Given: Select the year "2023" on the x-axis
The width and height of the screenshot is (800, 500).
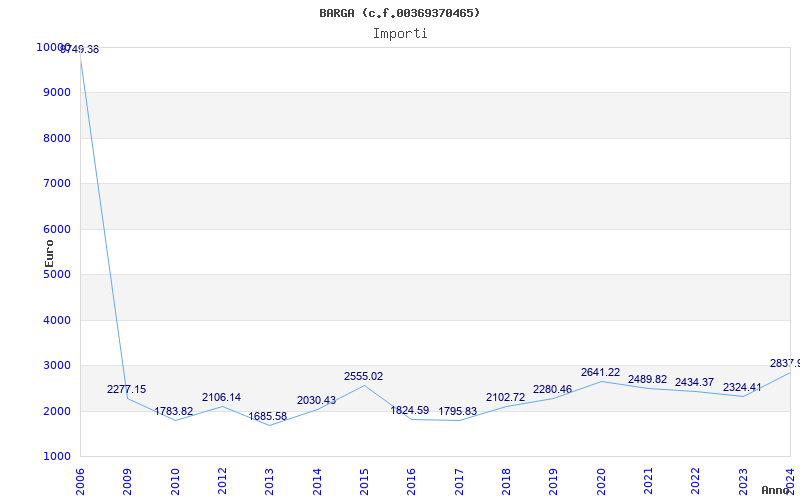Looking at the screenshot, I should pyautogui.click(x=743, y=482).
